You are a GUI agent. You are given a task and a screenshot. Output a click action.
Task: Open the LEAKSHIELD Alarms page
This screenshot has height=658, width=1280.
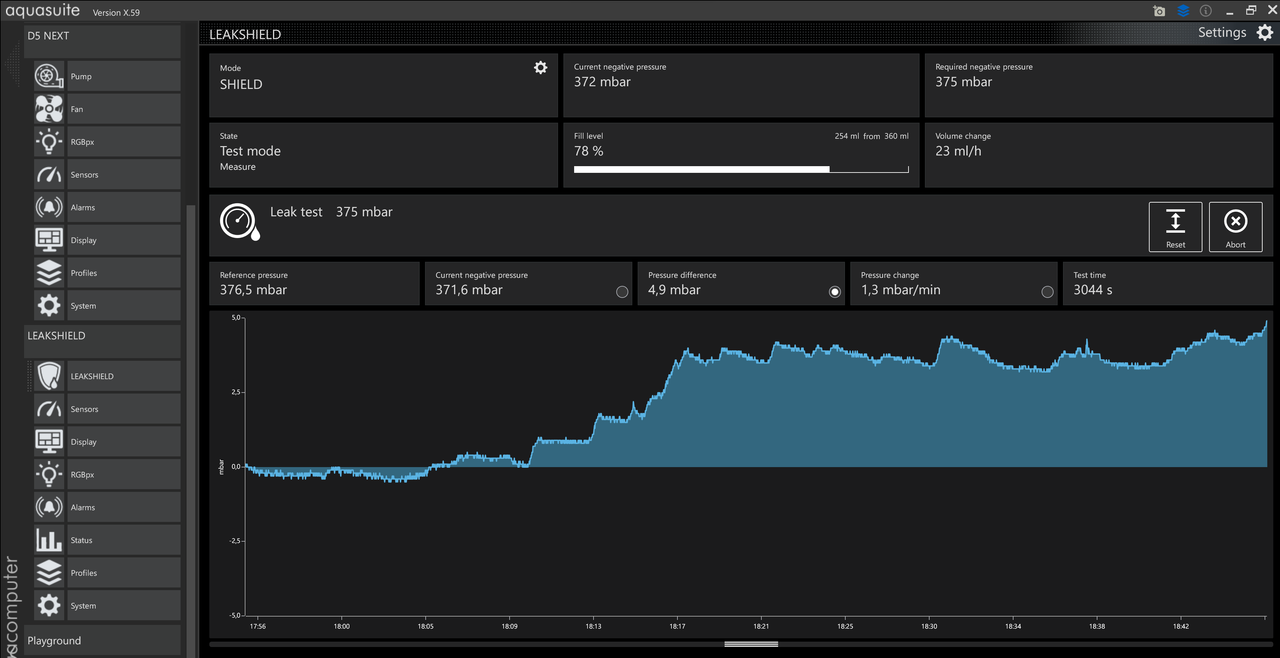click(107, 507)
